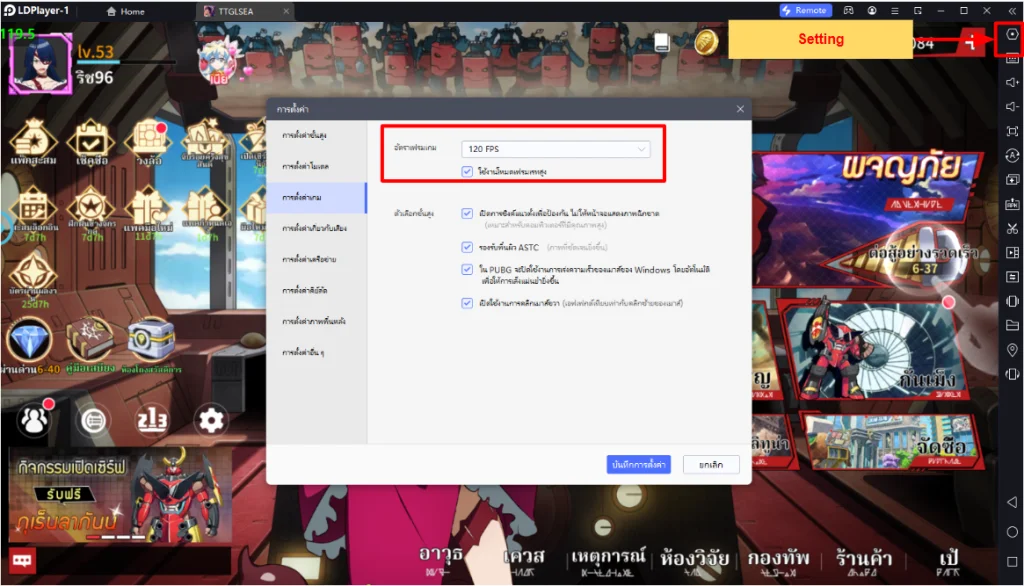Screen dimensions: 1024x586
Task: Open the video recorder sidebar icon
Action: (1012, 253)
